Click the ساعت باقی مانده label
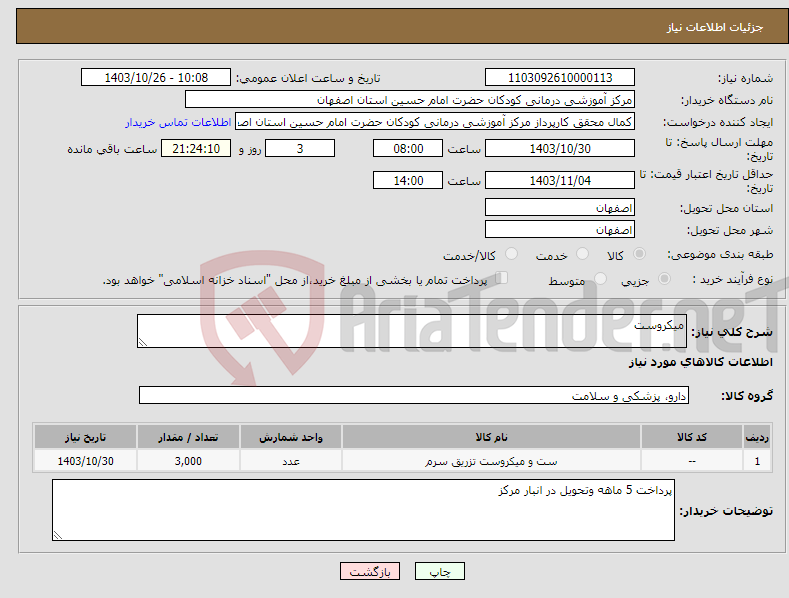This screenshot has height=598, width=789. (x=112, y=149)
